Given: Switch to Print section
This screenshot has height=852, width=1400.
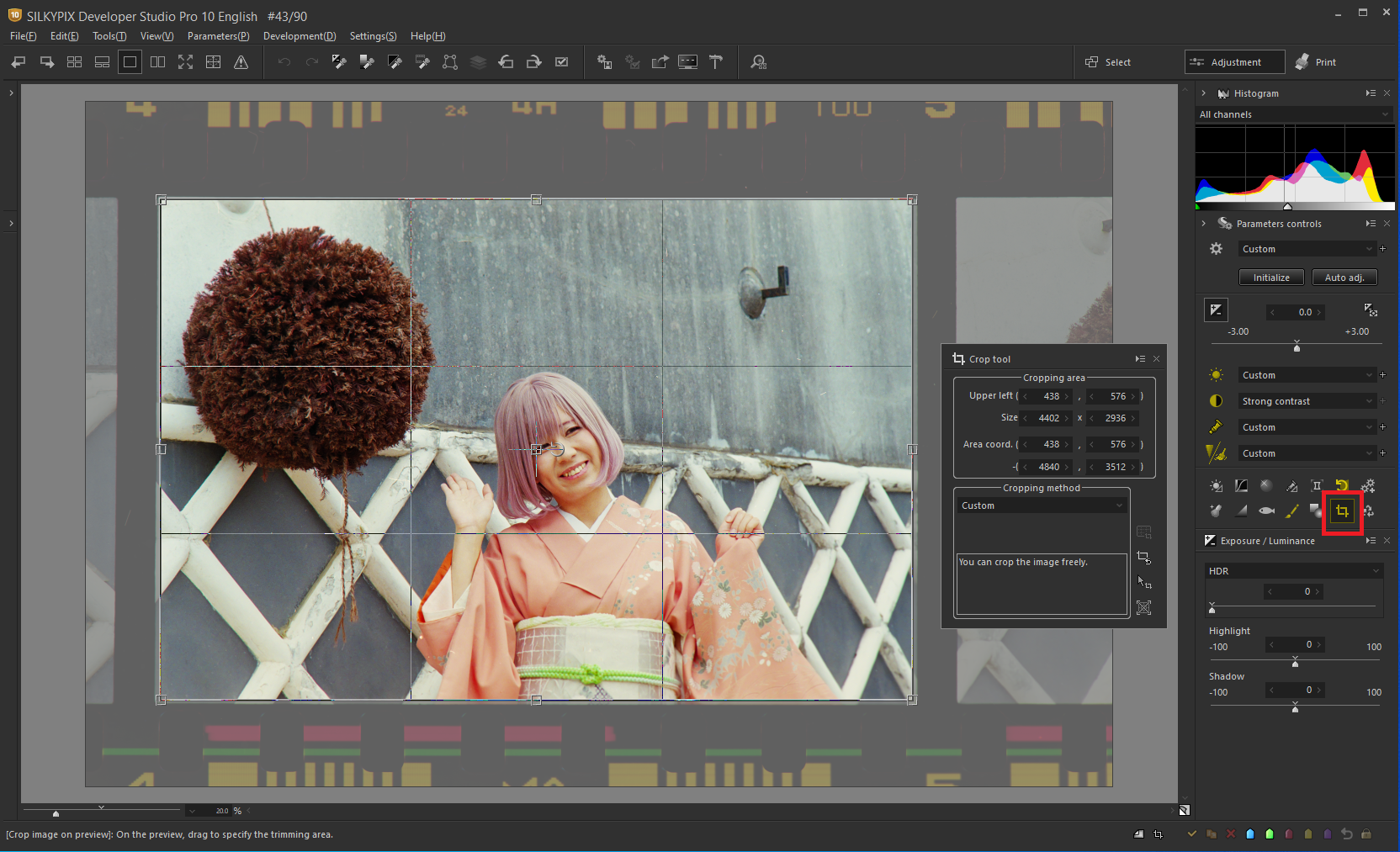Looking at the screenshot, I should pos(1317,62).
